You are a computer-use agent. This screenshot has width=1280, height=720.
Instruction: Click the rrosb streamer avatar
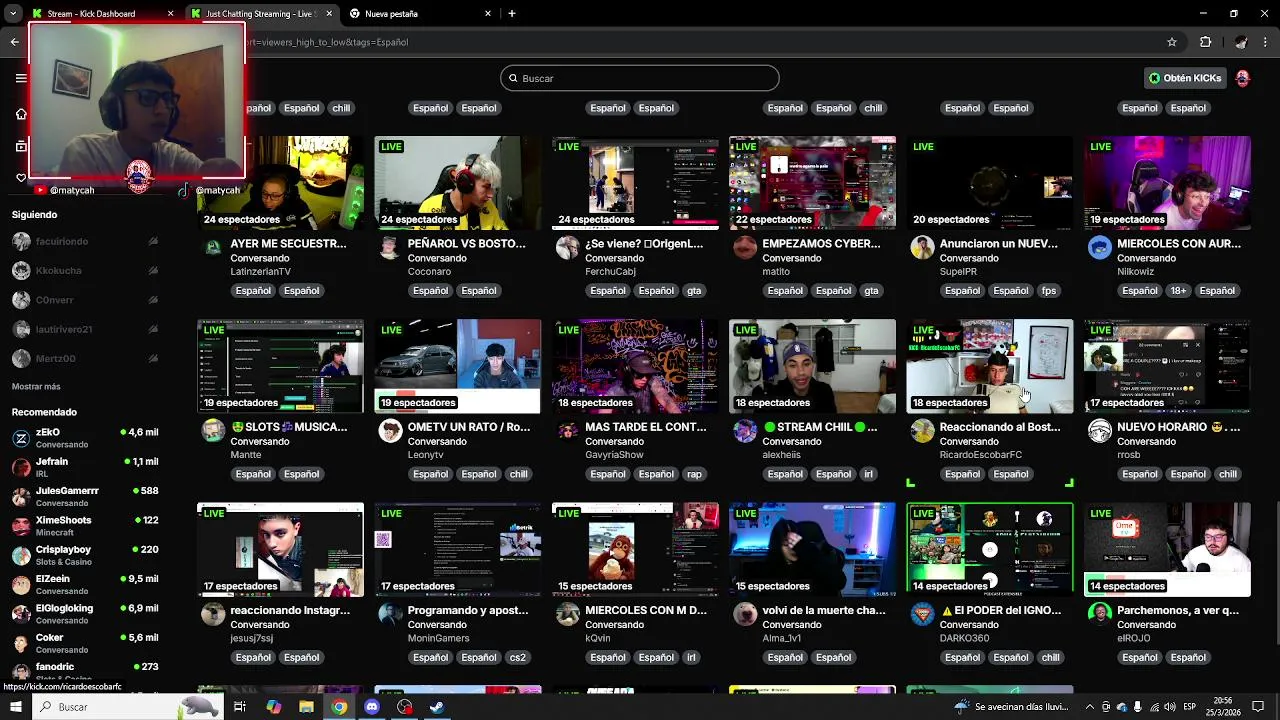coord(1099,431)
